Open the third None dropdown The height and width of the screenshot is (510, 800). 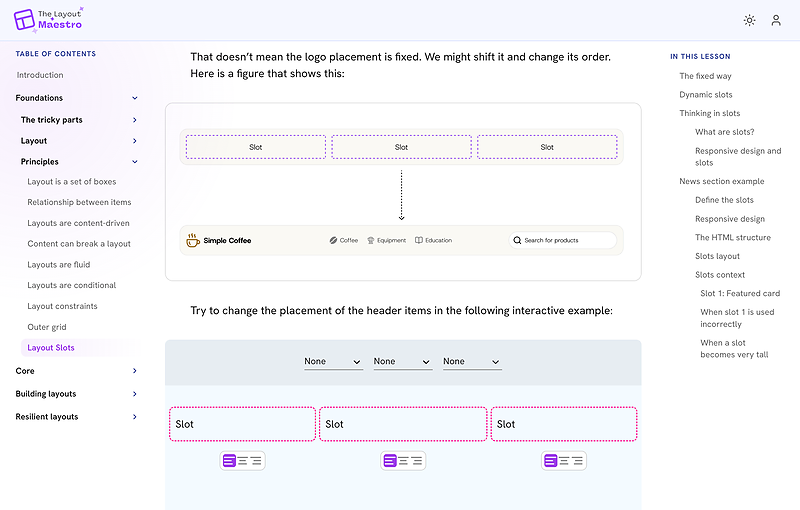(x=472, y=362)
